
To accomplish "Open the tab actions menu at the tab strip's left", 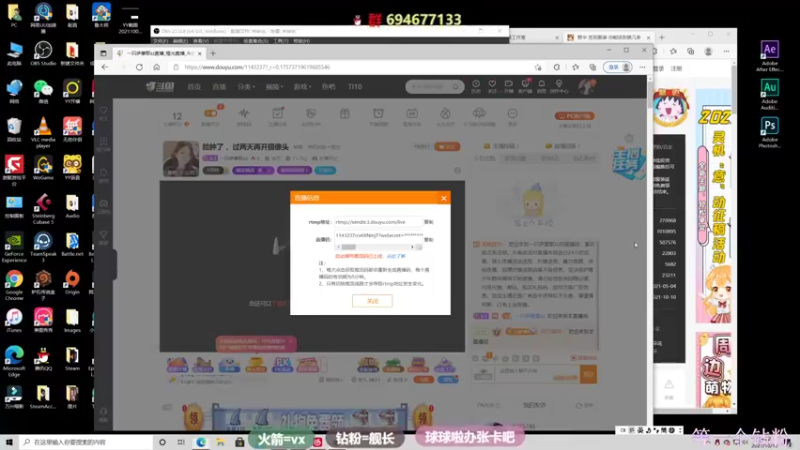I will click(x=103, y=53).
